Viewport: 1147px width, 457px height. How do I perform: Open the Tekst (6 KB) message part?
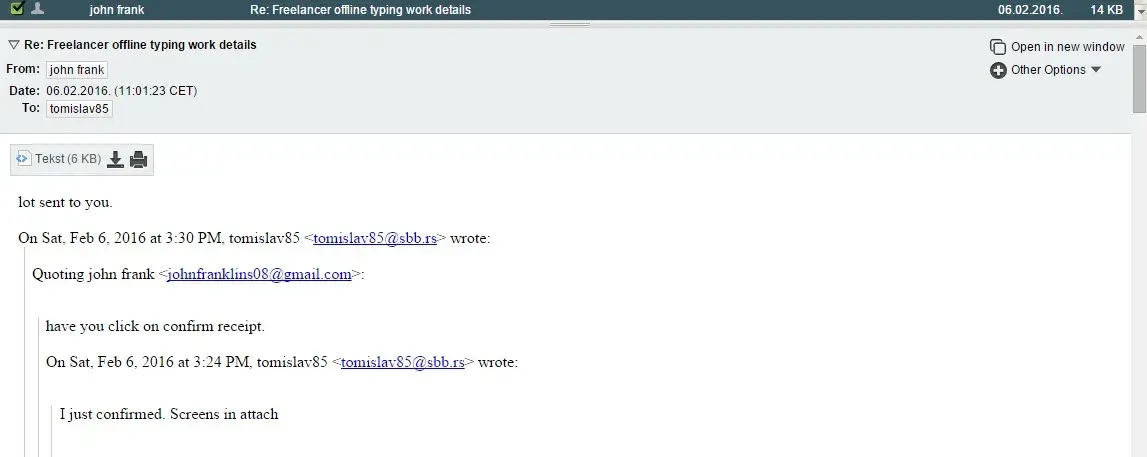pyautogui.click(x=68, y=159)
